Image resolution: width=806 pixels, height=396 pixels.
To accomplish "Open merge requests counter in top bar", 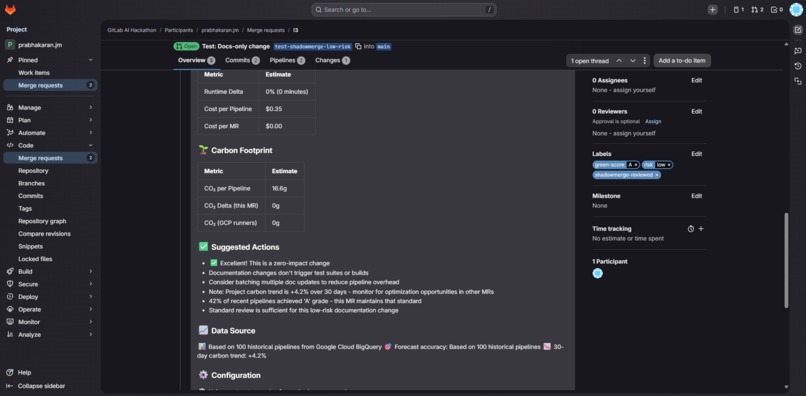I will coord(757,10).
